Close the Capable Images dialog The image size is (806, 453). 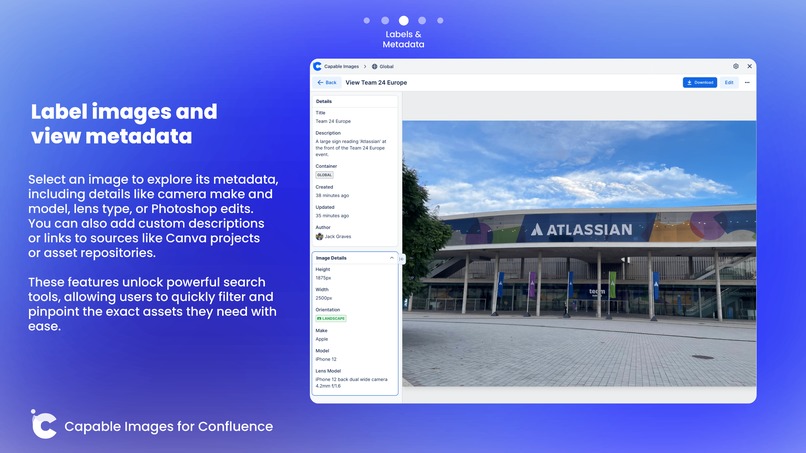point(749,66)
